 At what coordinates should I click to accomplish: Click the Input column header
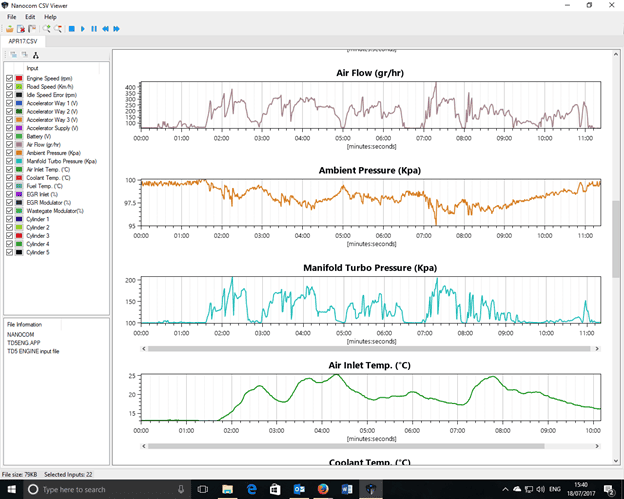[32, 68]
